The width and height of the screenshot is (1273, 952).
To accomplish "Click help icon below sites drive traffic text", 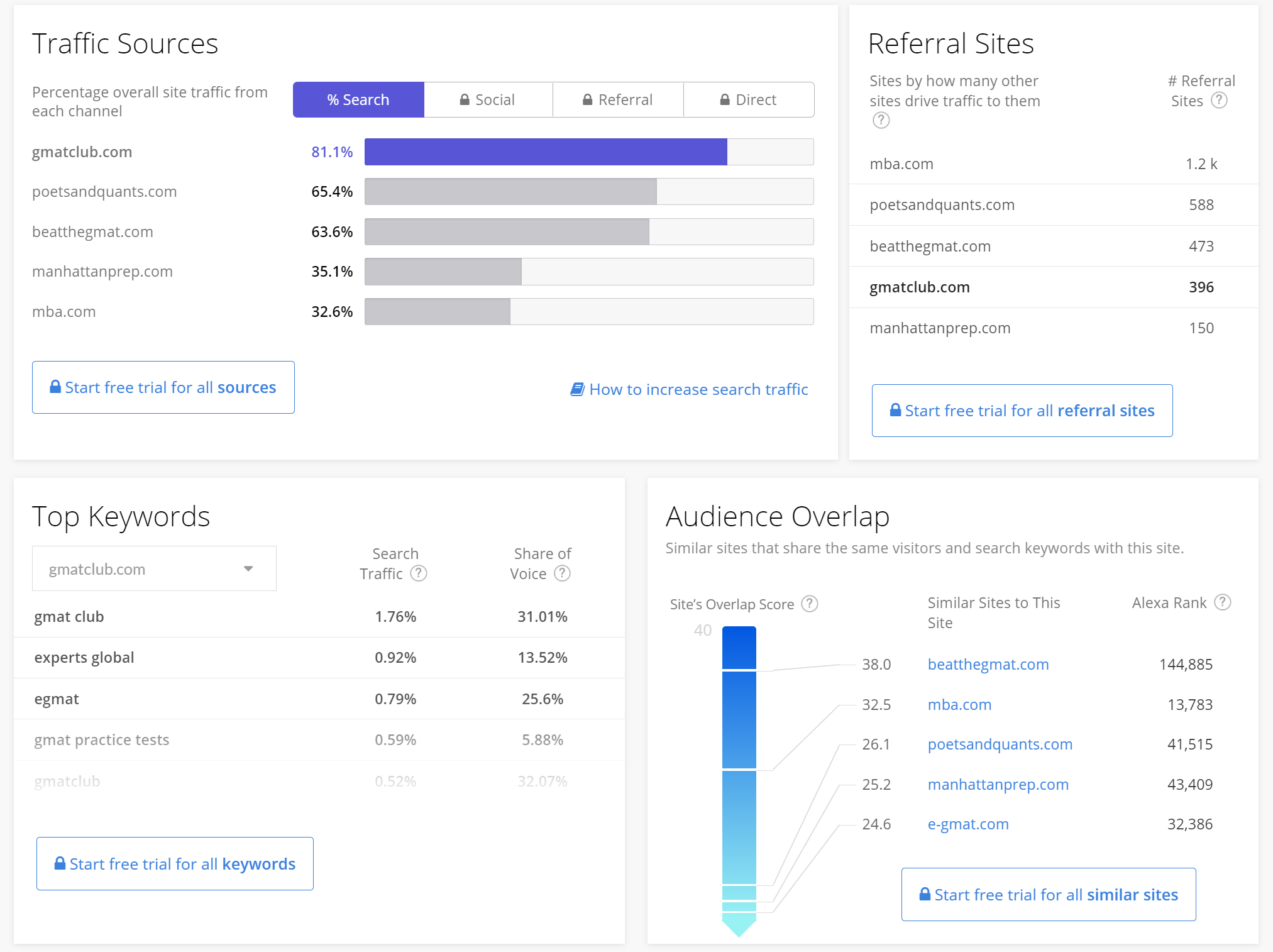I will [x=881, y=120].
